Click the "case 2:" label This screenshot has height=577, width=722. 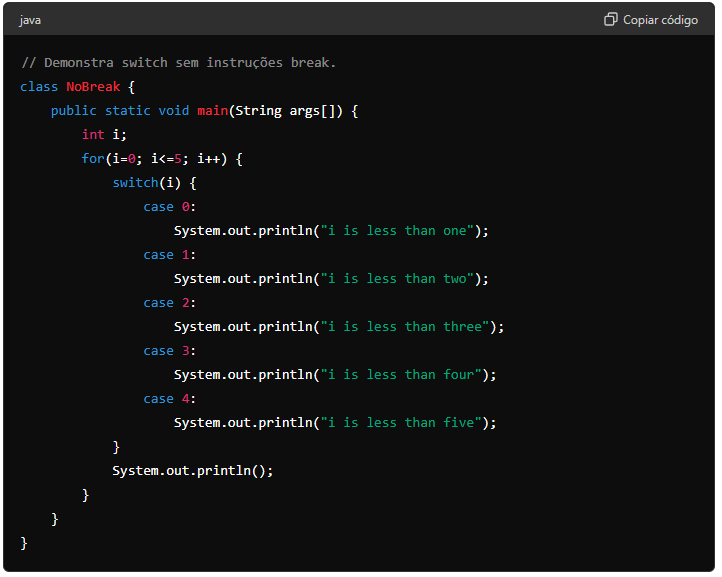click(169, 303)
